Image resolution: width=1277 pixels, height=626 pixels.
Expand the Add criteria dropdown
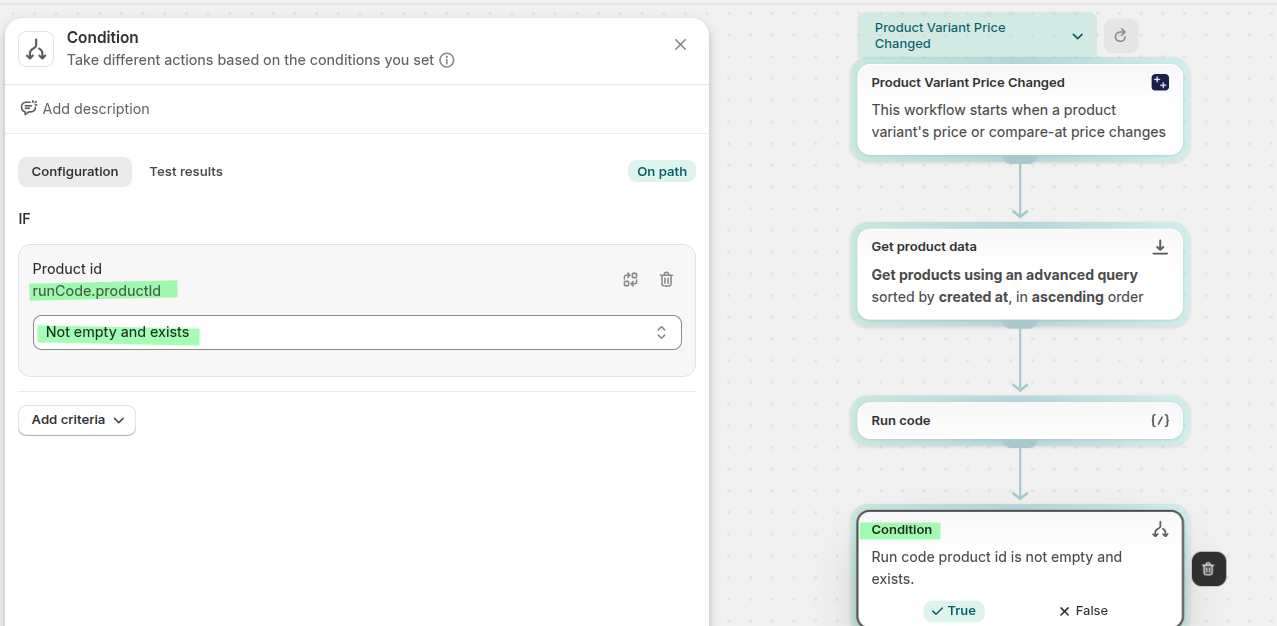(x=77, y=420)
